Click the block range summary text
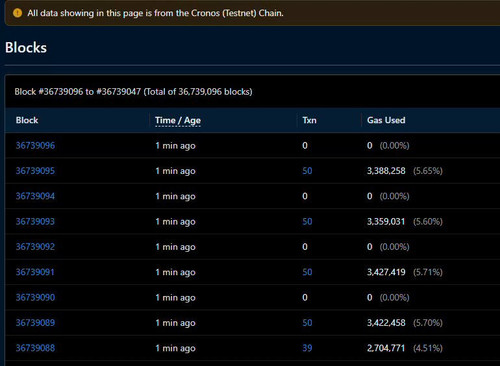 133,92
